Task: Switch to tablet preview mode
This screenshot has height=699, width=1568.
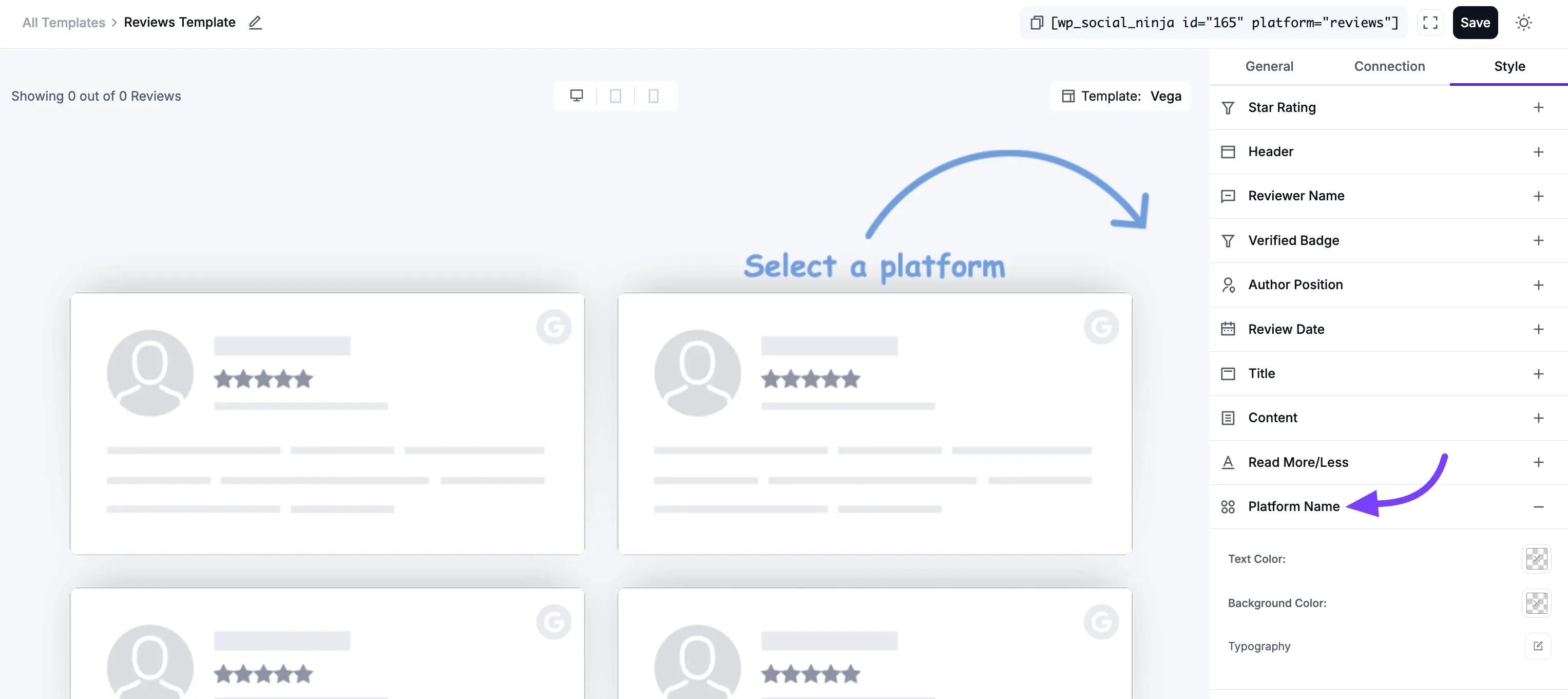Action: tap(615, 96)
